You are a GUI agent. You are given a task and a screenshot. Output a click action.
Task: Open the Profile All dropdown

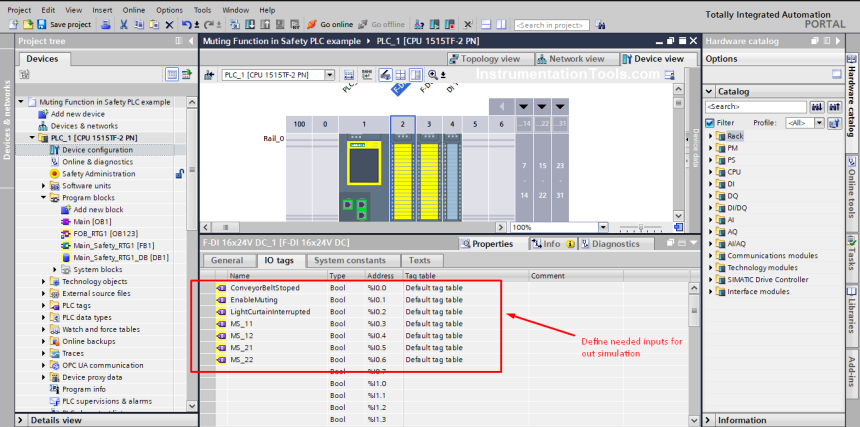pos(819,123)
